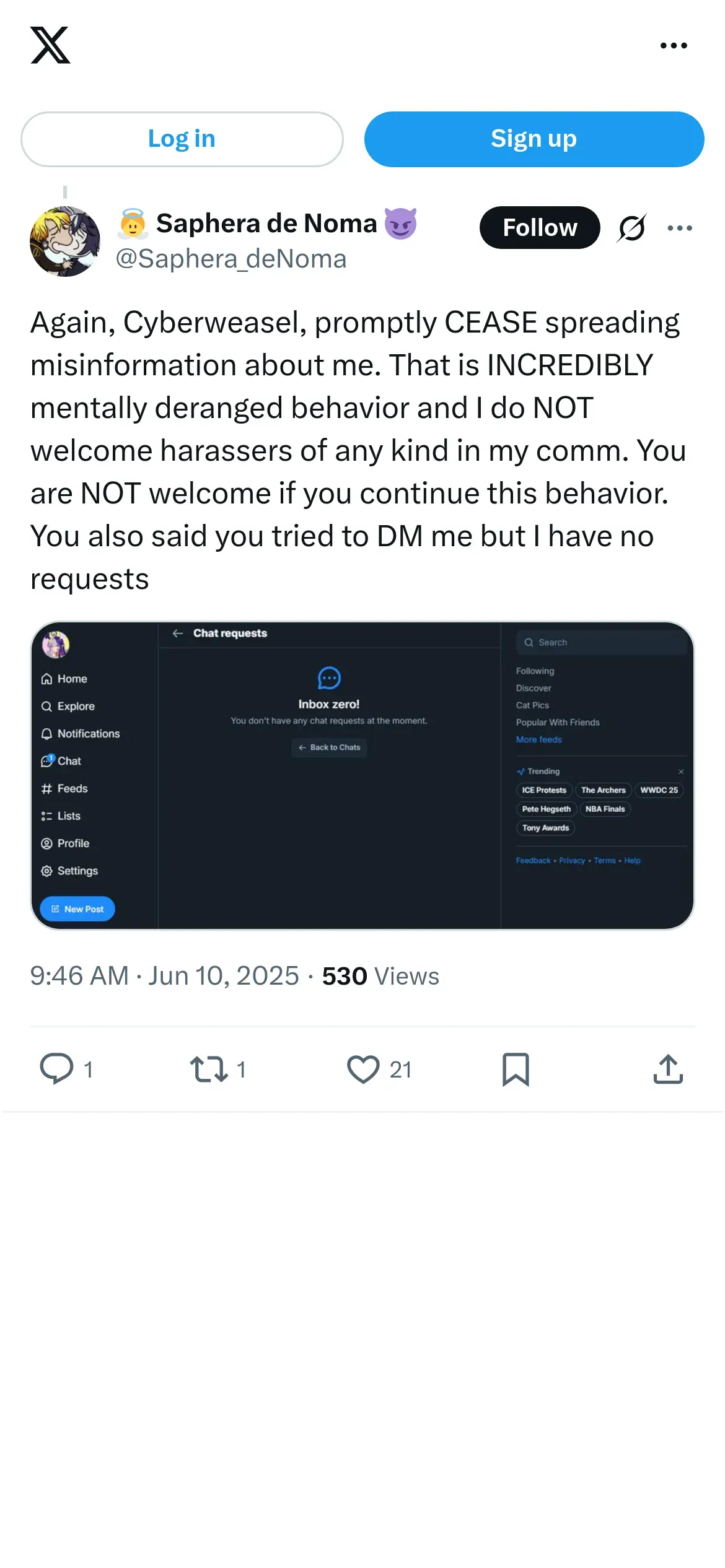
Task: Click the repost arrows icon
Action: [x=209, y=1069]
